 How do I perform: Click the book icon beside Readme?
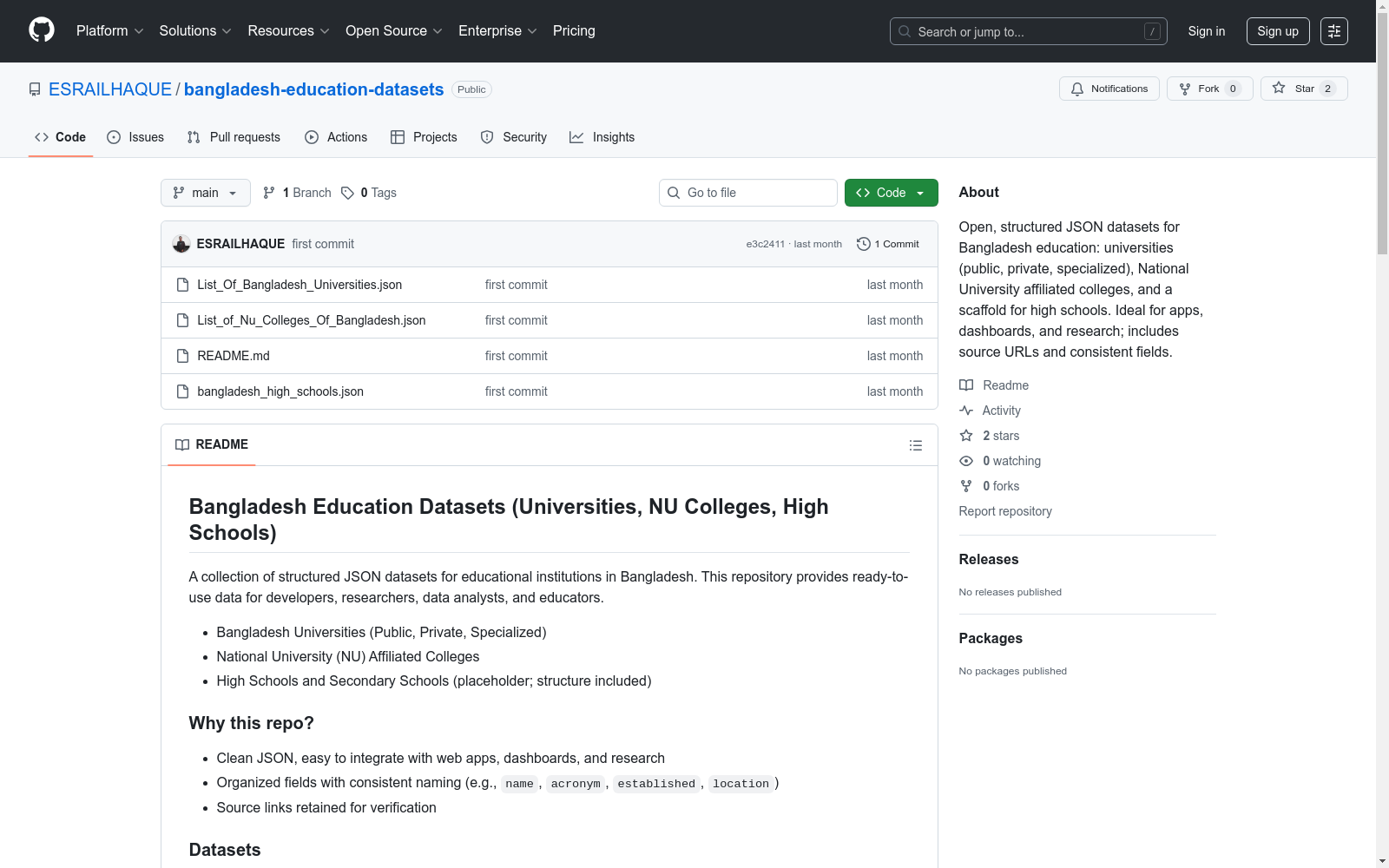(966, 385)
